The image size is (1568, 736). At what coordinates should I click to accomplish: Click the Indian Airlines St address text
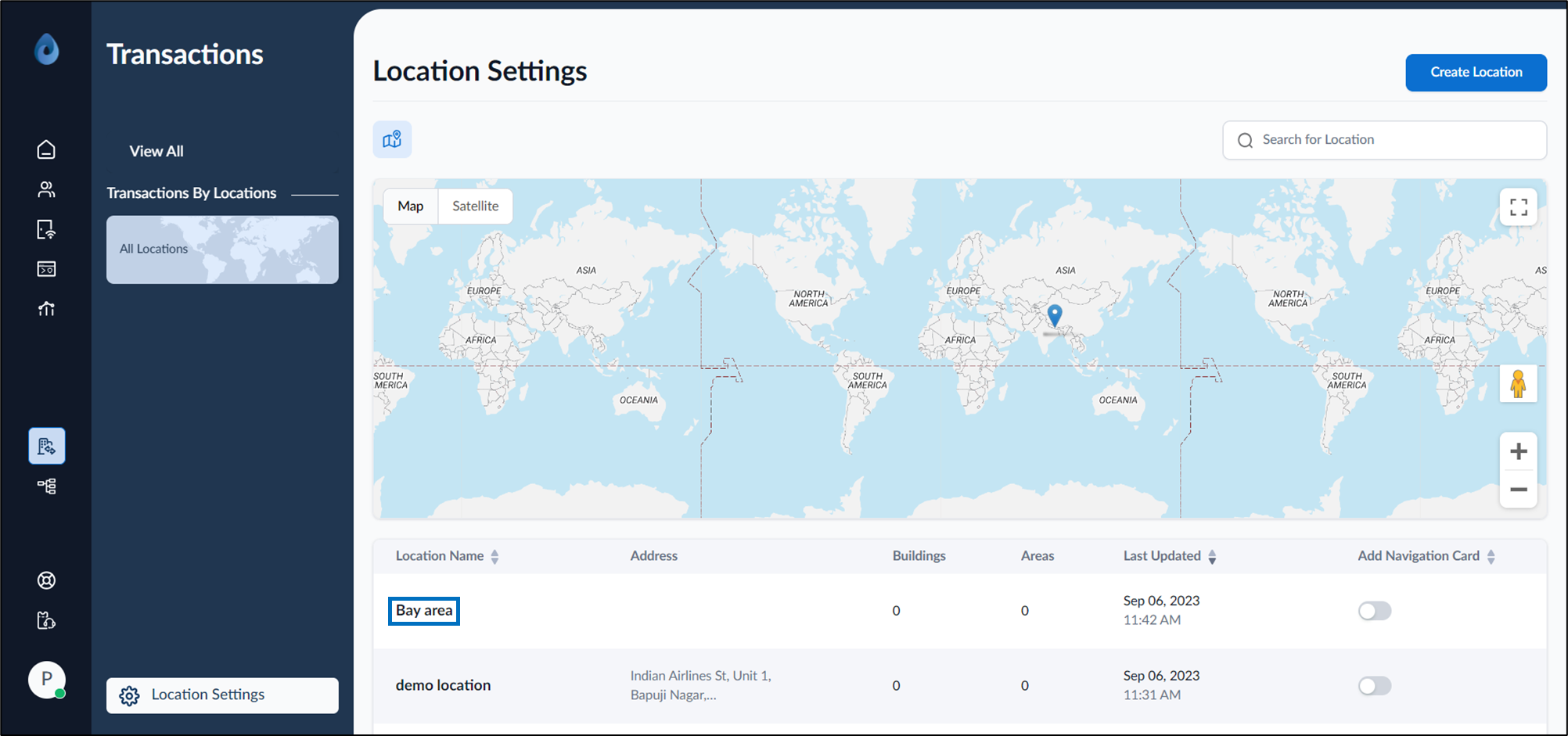click(x=701, y=685)
